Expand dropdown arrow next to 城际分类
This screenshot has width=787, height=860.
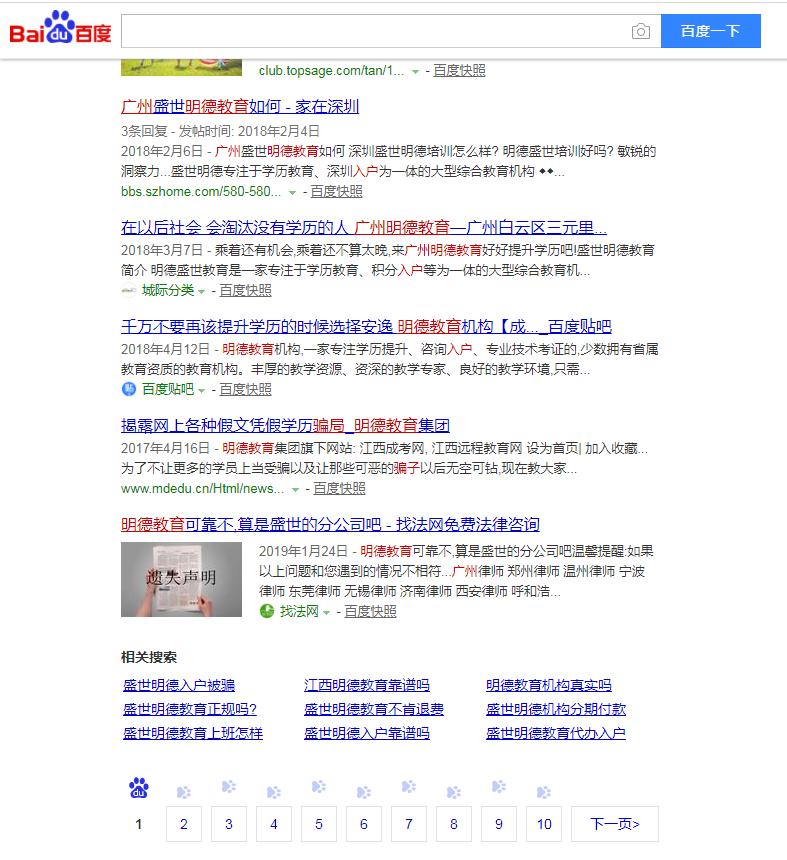201,292
